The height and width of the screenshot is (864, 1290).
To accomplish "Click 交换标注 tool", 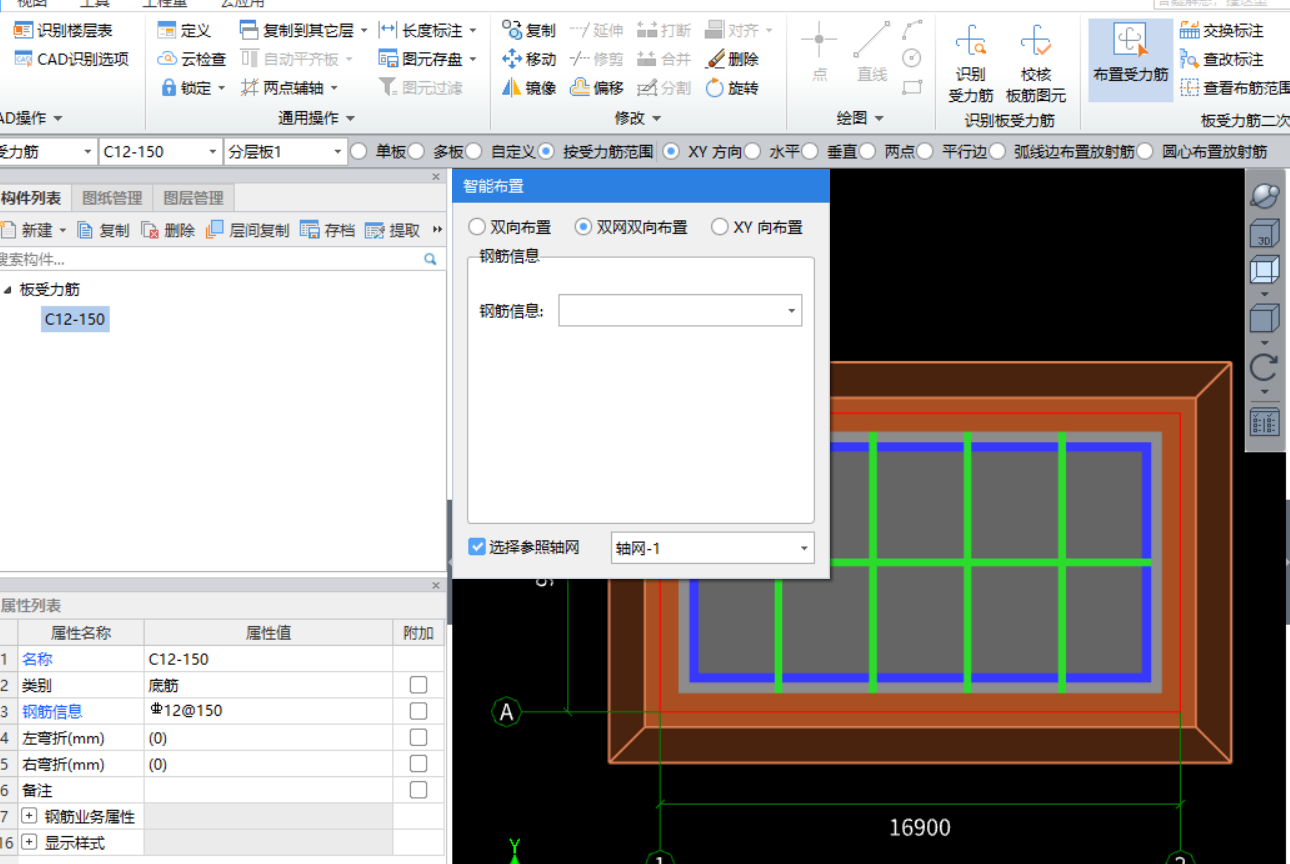I will click(1222, 31).
